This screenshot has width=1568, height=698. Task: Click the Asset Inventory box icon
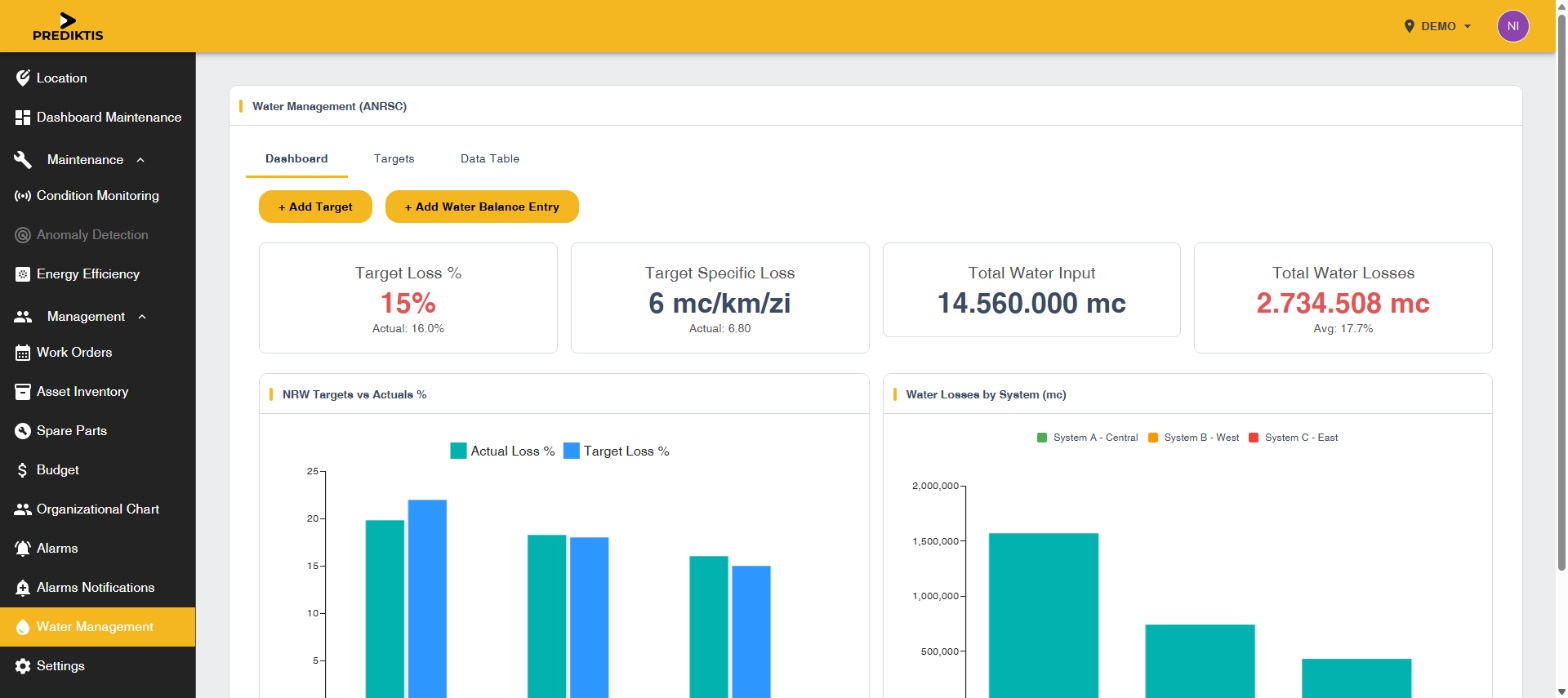23,392
